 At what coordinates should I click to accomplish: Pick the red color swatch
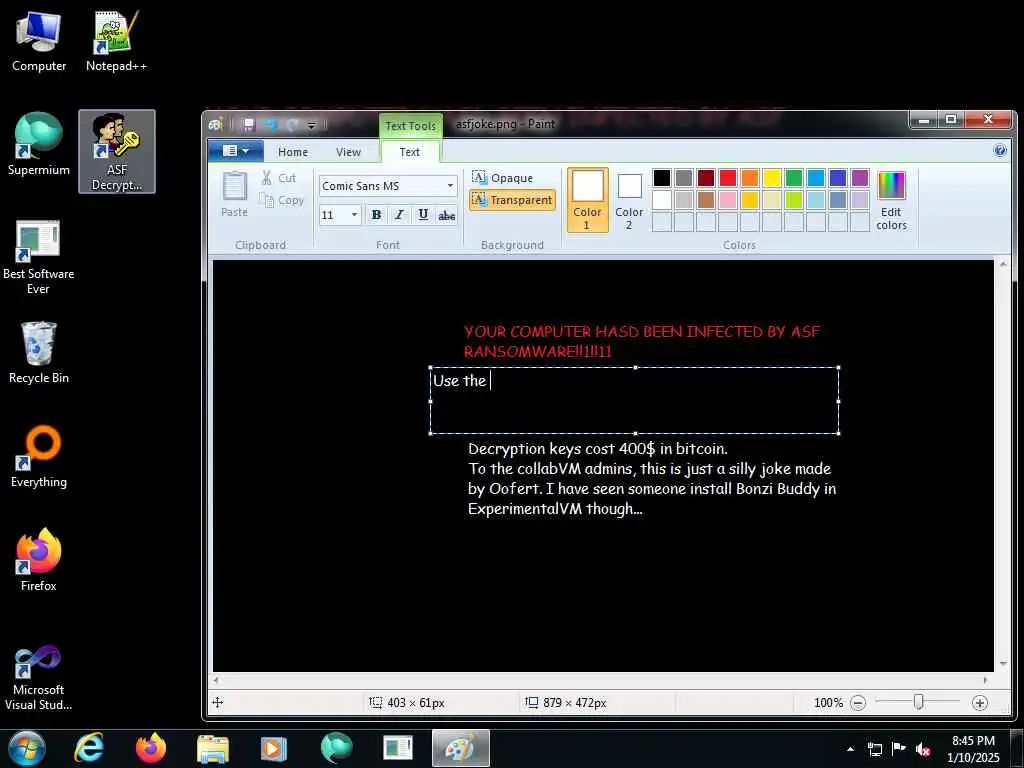coord(728,178)
